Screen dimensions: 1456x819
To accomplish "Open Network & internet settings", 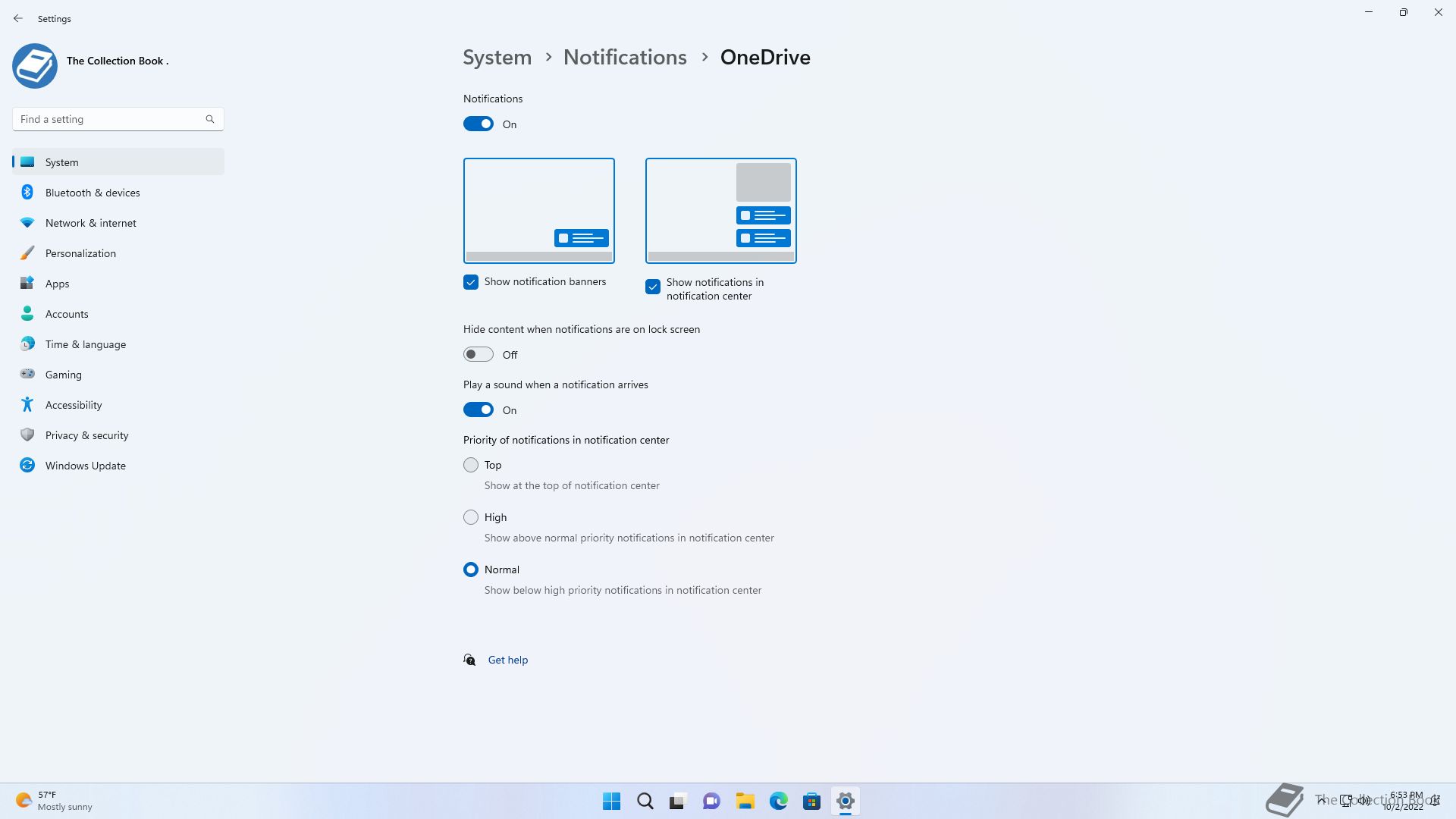I will [118, 222].
